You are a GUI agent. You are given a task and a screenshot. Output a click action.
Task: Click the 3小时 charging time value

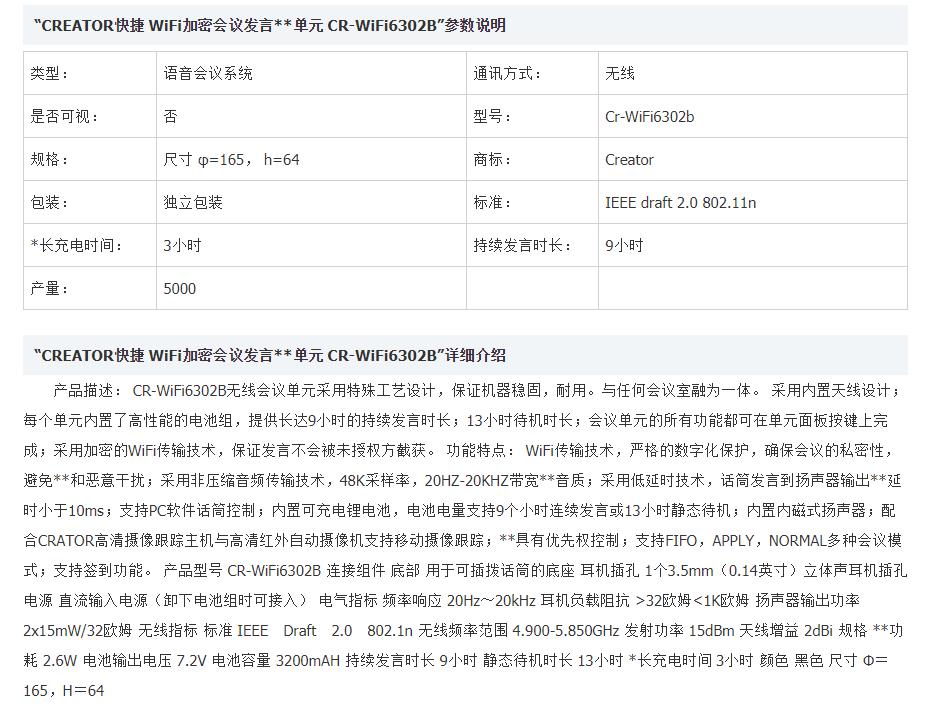click(x=182, y=246)
